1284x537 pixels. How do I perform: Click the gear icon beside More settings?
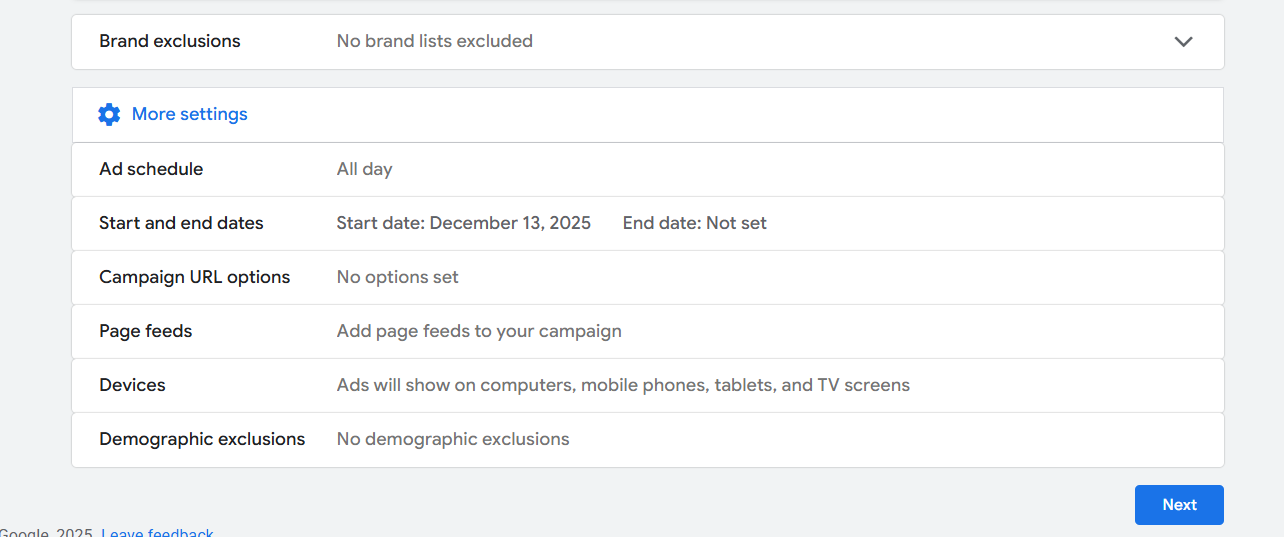[109, 114]
